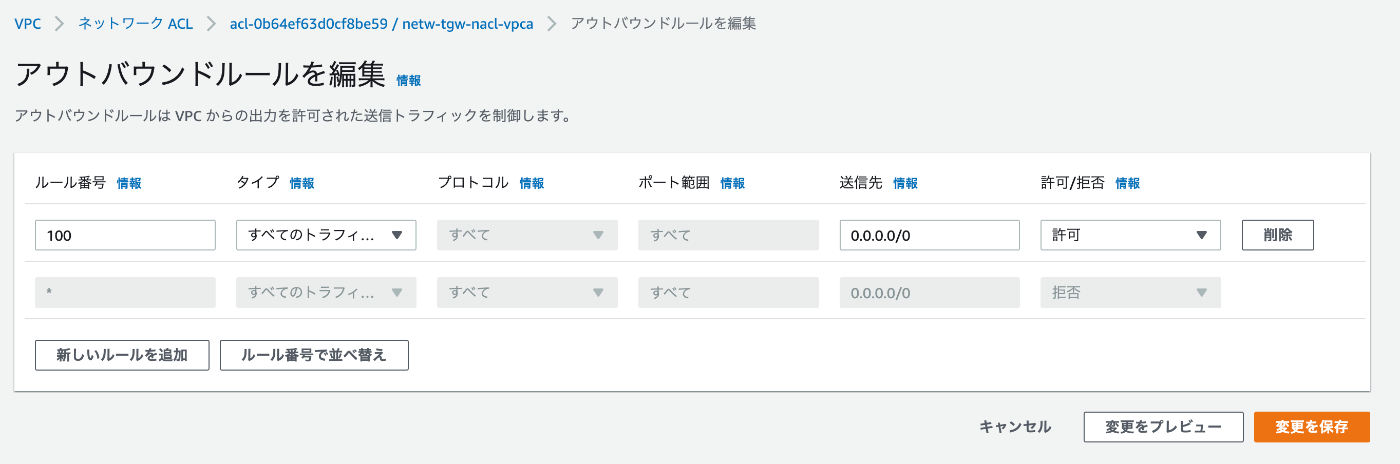1400x464 pixels.
Task: Click the orange 変更を保存 button
Action: tap(1312, 427)
